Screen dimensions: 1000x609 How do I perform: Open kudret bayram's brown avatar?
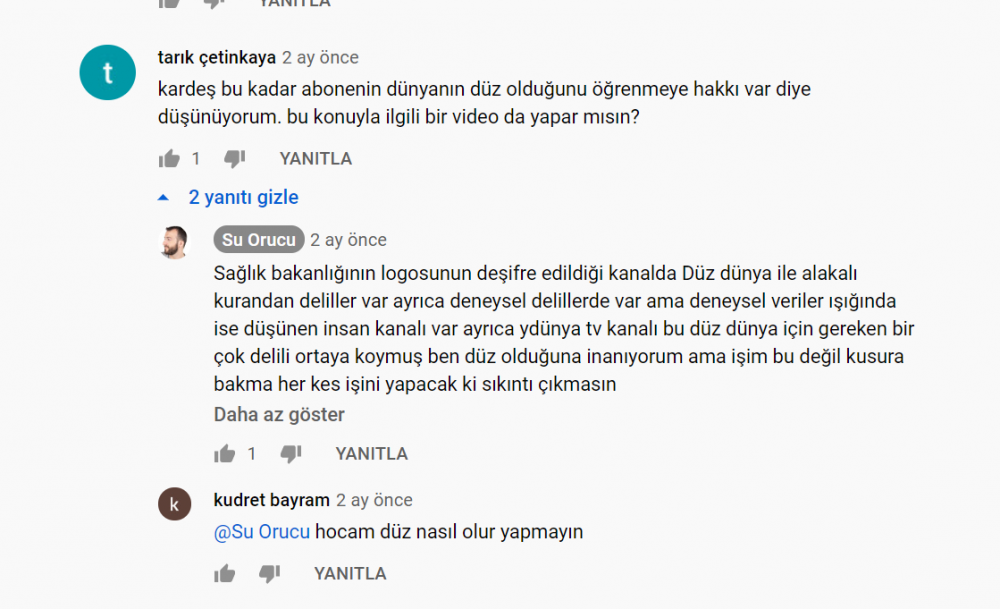click(175, 504)
